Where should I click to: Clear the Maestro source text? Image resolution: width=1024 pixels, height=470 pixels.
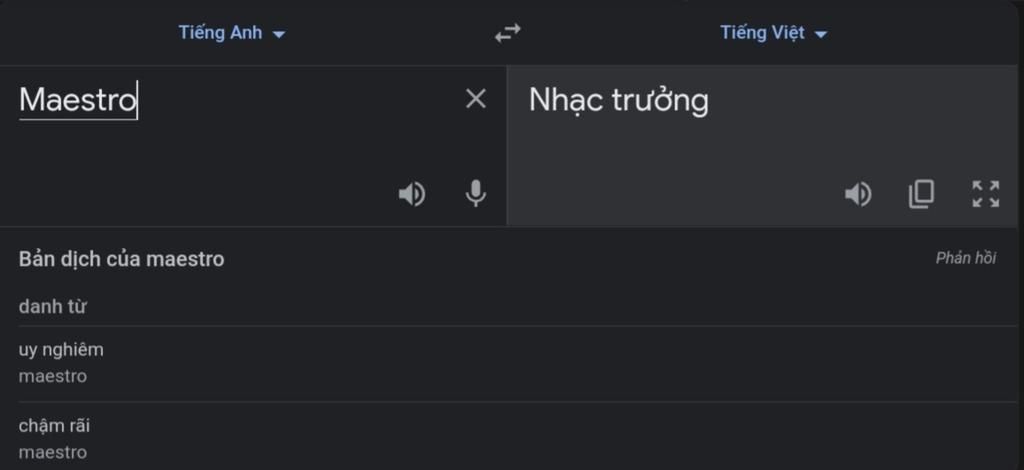click(x=475, y=99)
